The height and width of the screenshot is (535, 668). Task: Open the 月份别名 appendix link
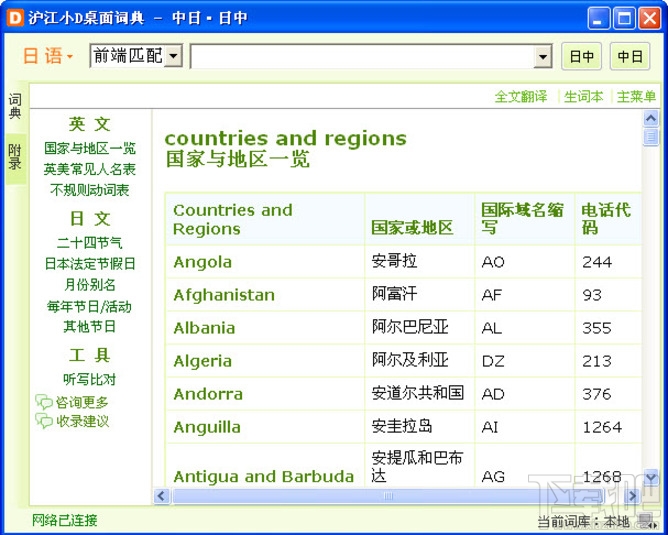89,285
